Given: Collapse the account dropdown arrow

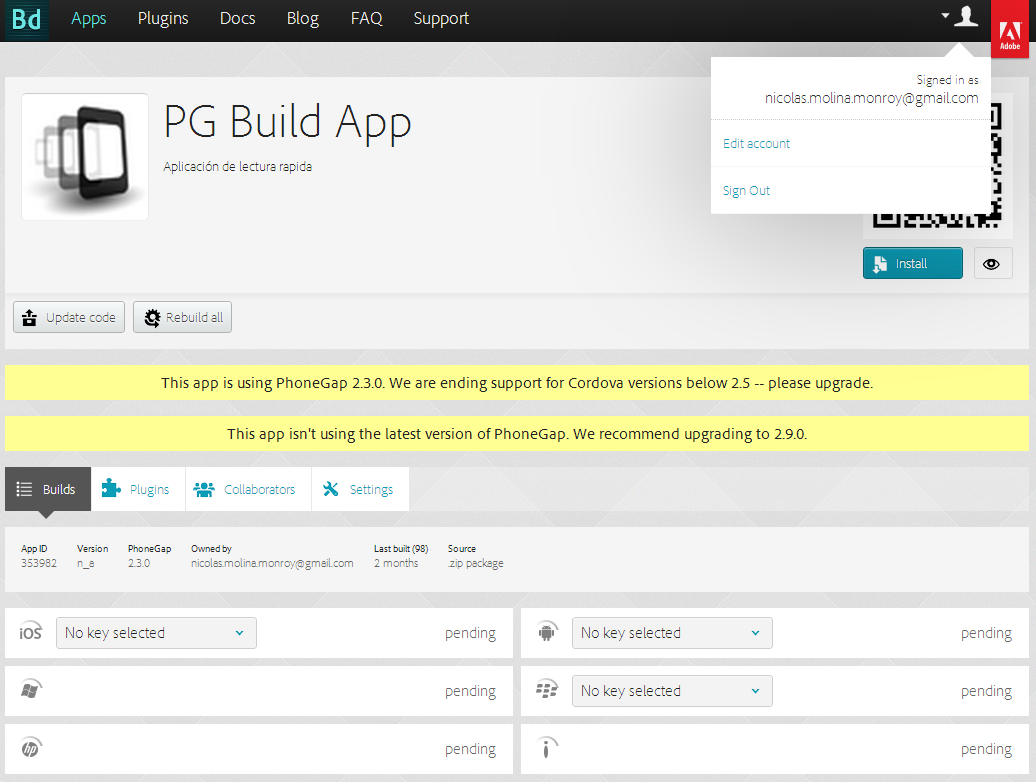Looking at the screenshot, I should click(x=945, y=15).
